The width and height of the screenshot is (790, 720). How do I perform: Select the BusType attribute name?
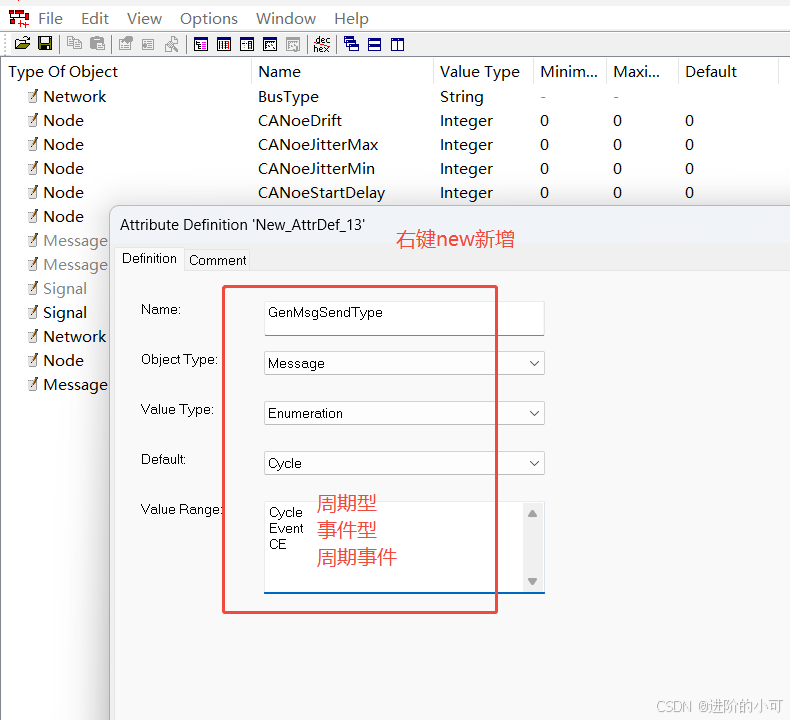(288, 96)
